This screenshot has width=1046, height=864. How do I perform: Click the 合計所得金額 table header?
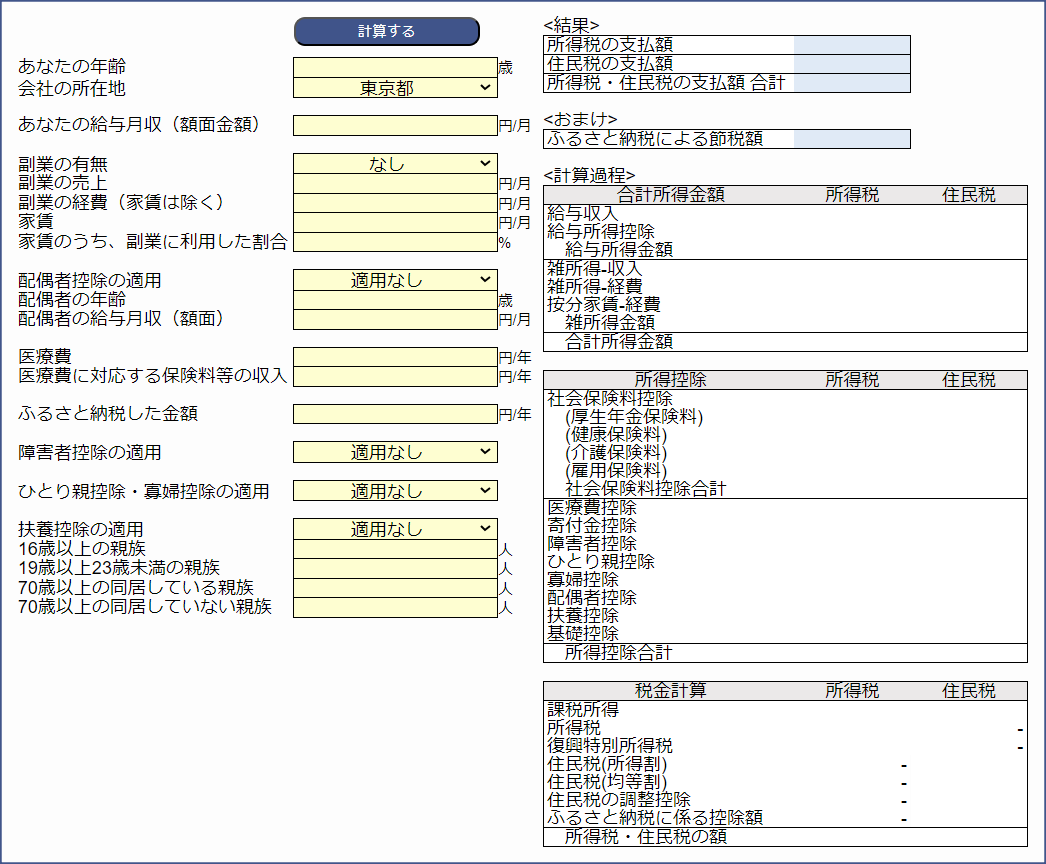point(670,195)
